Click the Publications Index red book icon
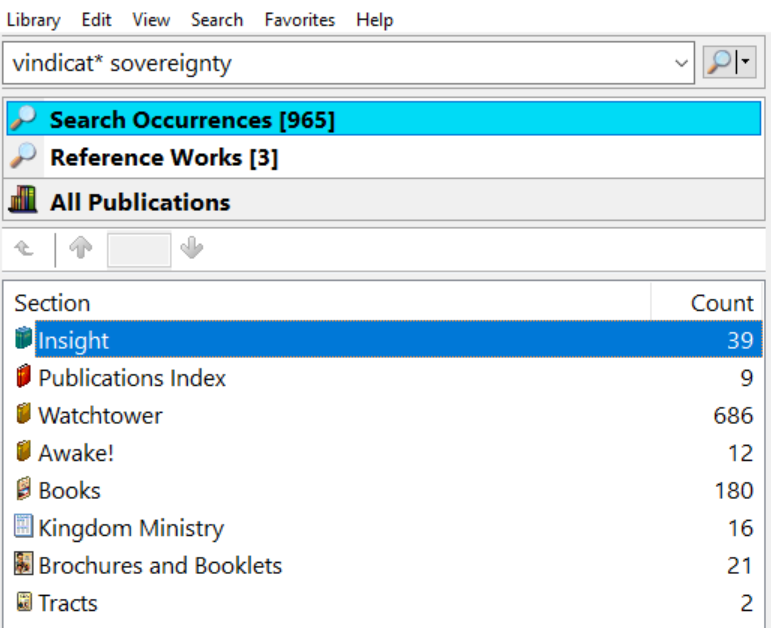 point(23,376)
